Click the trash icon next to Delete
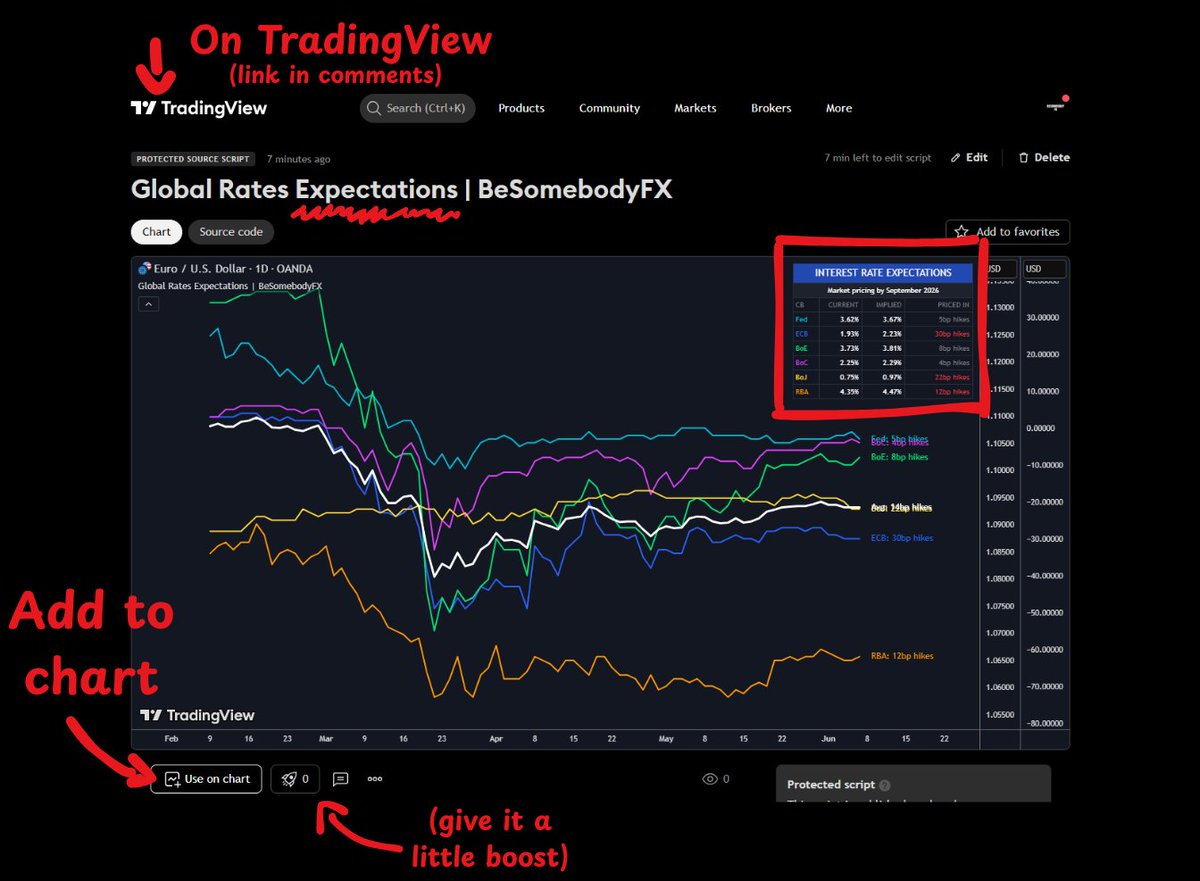 click(1023, 158)
